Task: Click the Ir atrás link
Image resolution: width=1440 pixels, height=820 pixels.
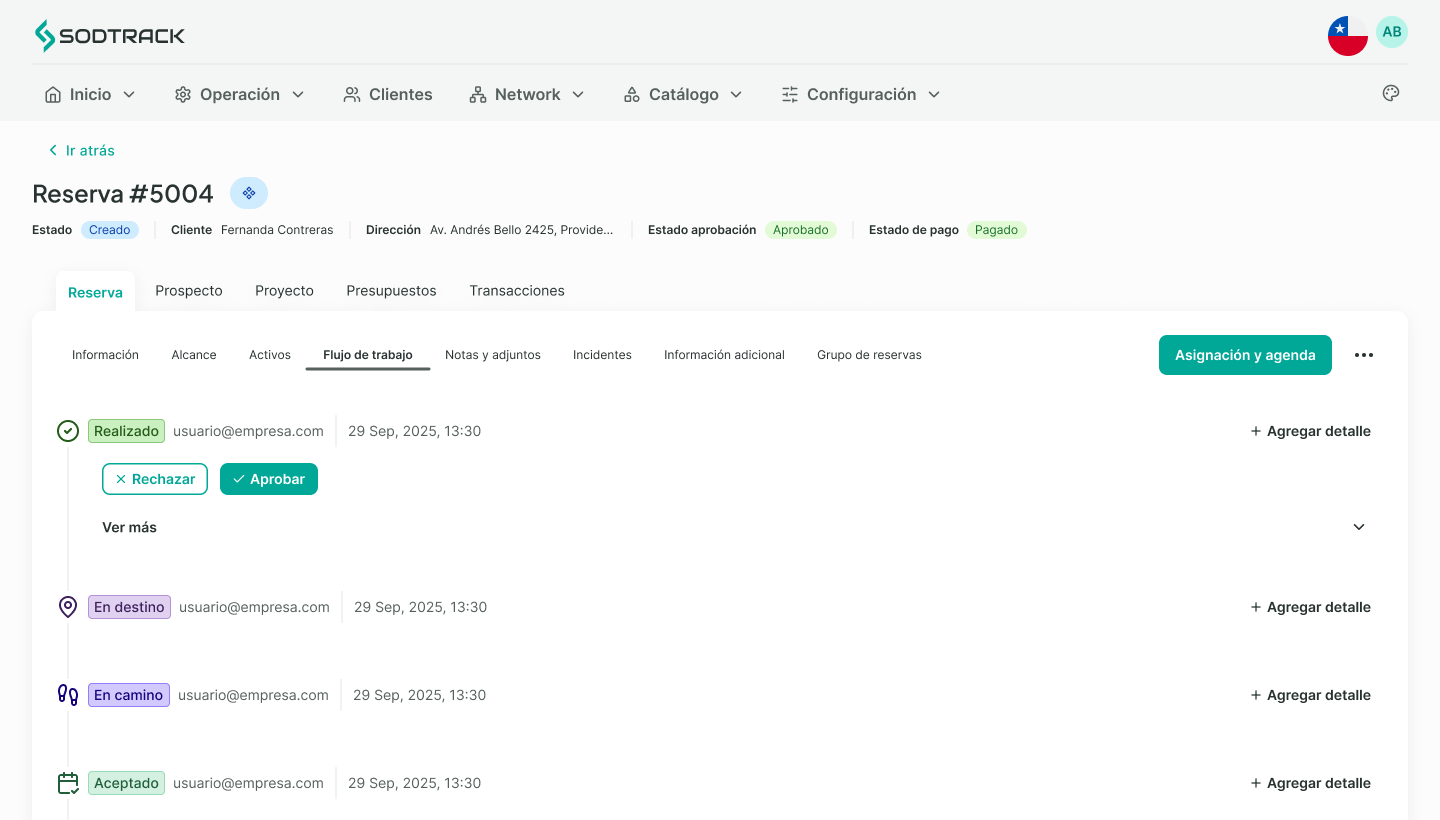Action: pyautogui.click(x=81, y=150)
